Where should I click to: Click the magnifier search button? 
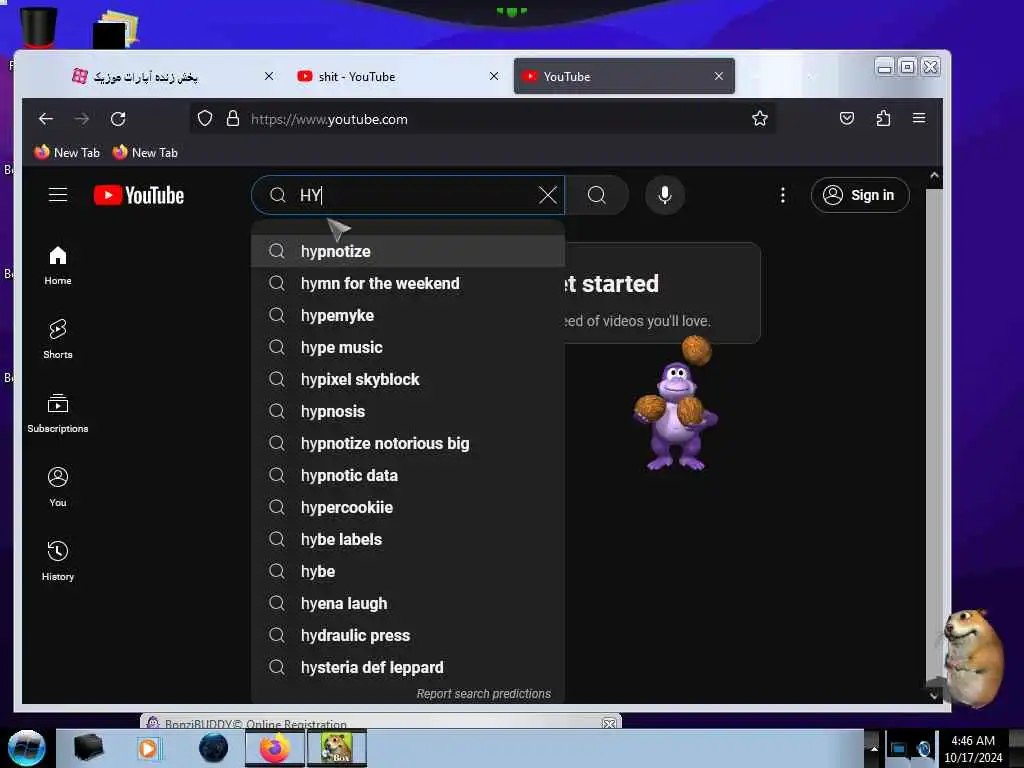596,195
